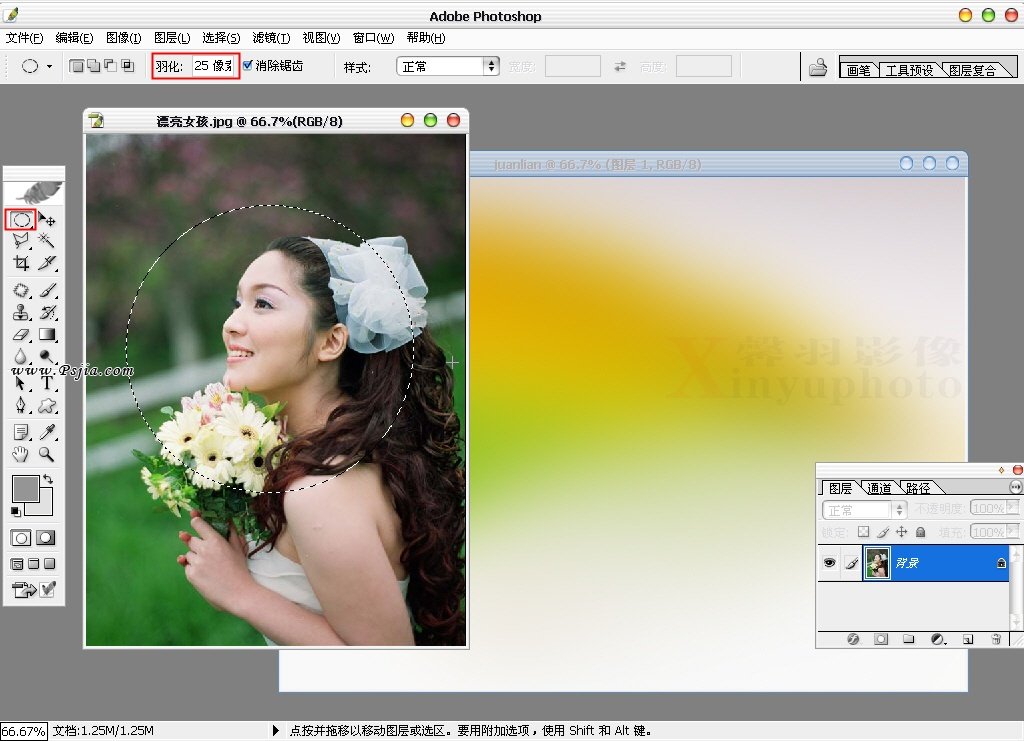Open the Layers panel options menu
The image size is (1024, 741).
1017,486
